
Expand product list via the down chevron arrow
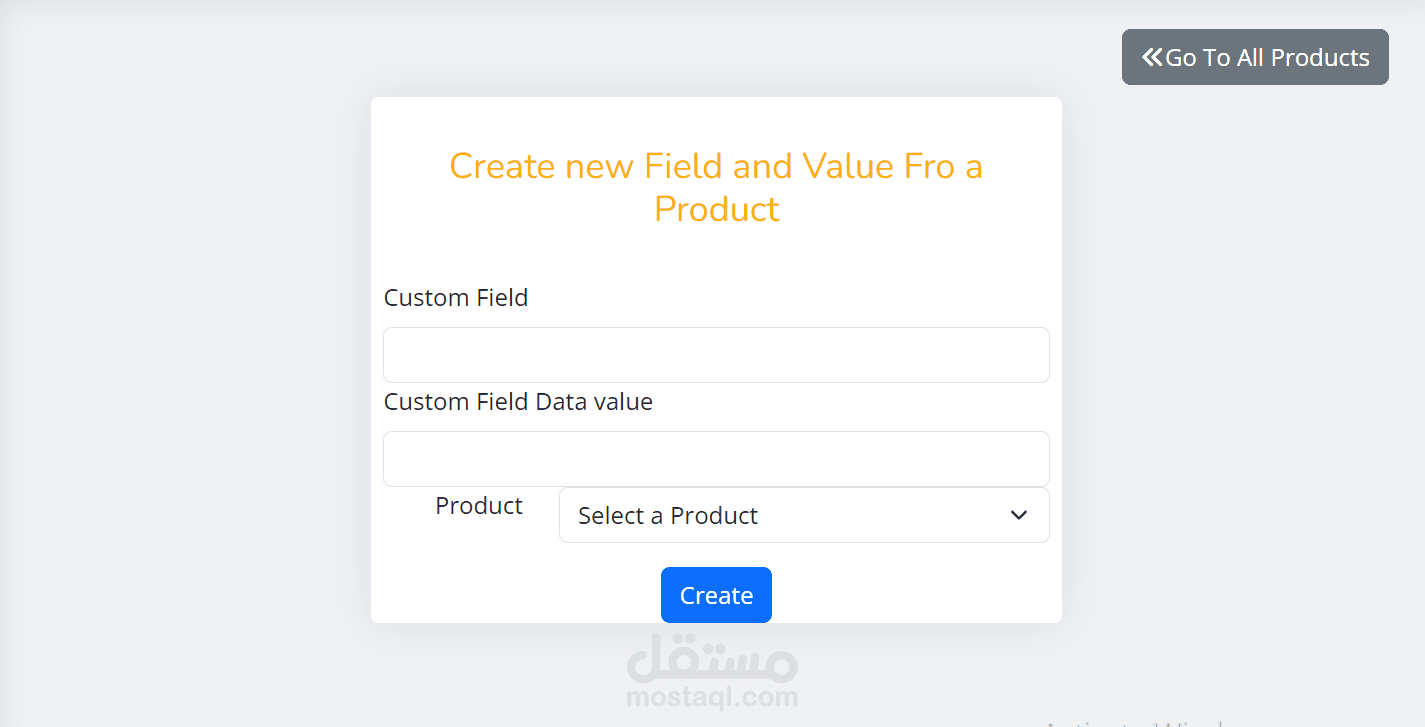[1019, 515]
